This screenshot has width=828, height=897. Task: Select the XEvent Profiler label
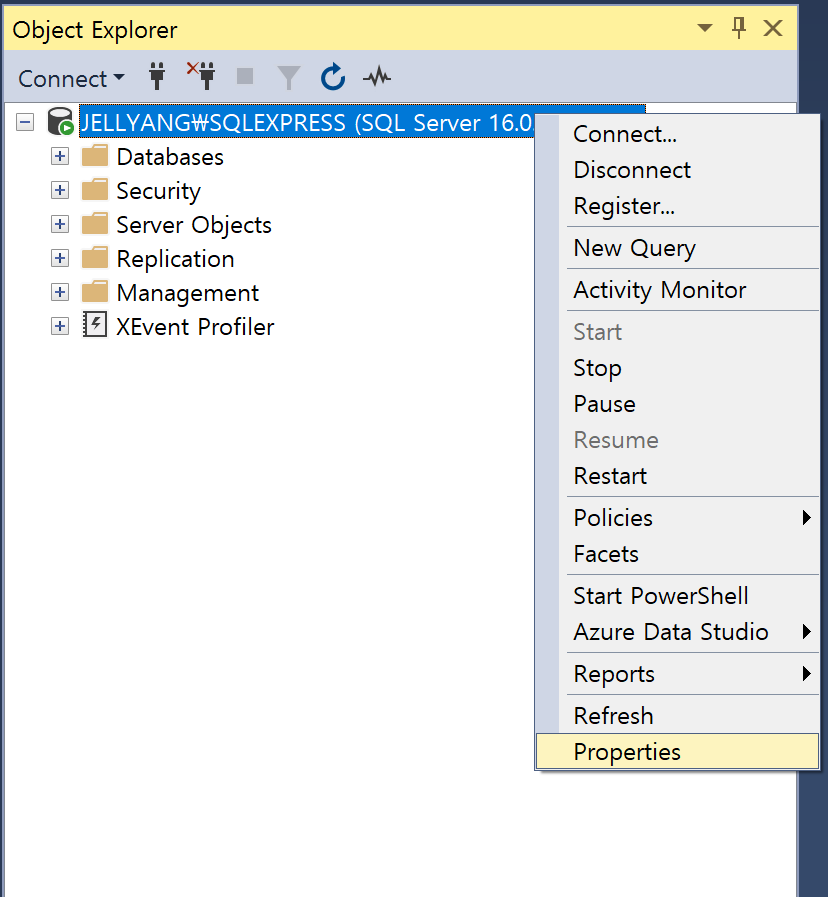click(x=195, y=327)
